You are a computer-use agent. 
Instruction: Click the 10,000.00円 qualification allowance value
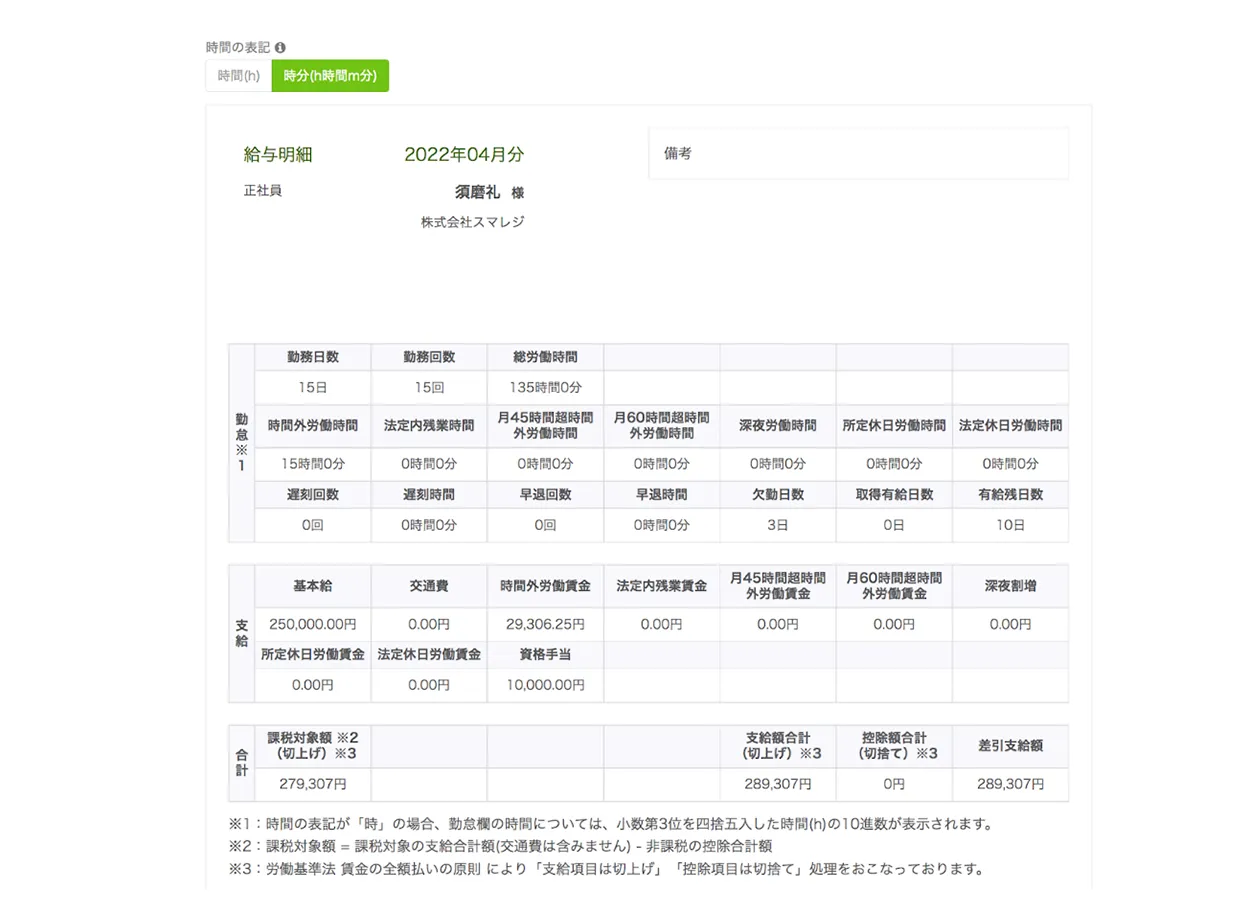tap(545, 685)
